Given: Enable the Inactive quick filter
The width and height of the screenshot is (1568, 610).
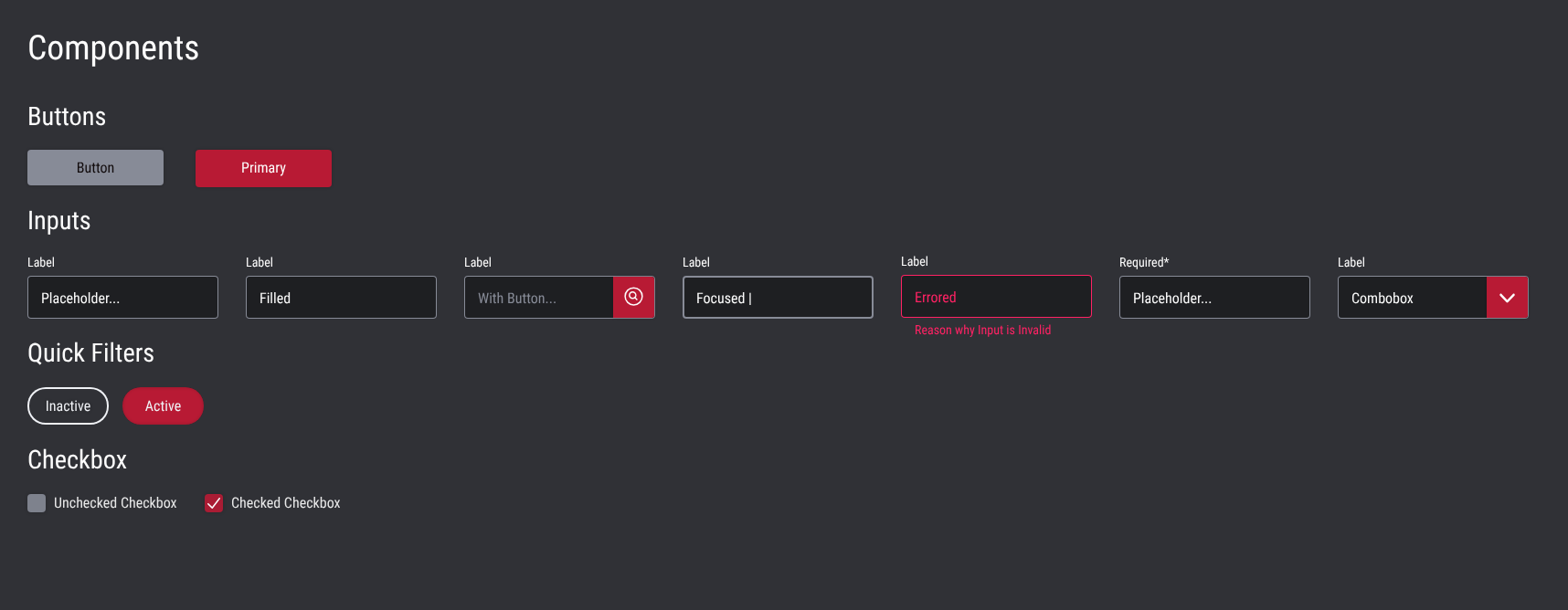Looking at the screenshot, I should [68, 406].
